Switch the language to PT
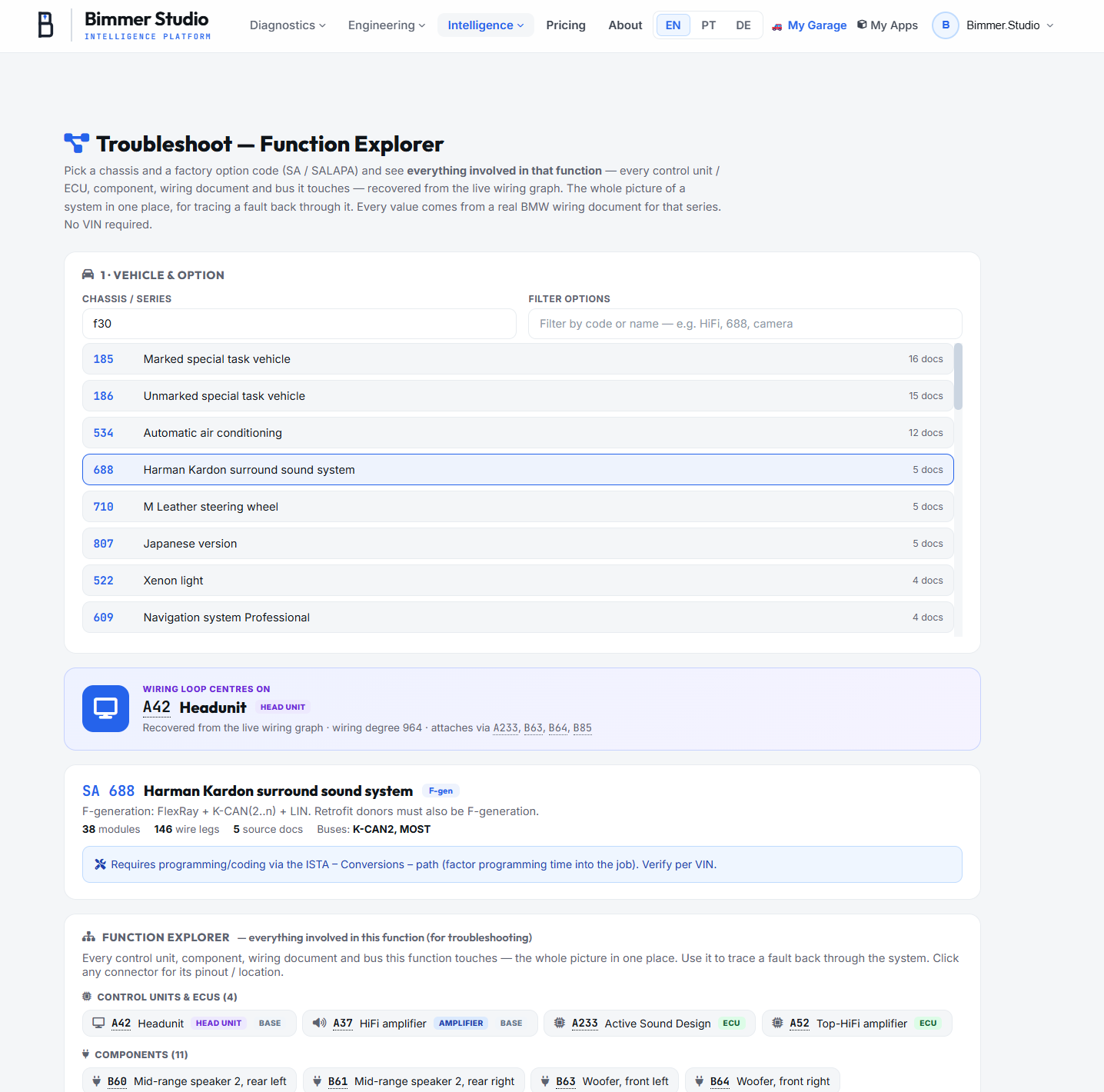Screen dimensions: 1104x1092 709,25
